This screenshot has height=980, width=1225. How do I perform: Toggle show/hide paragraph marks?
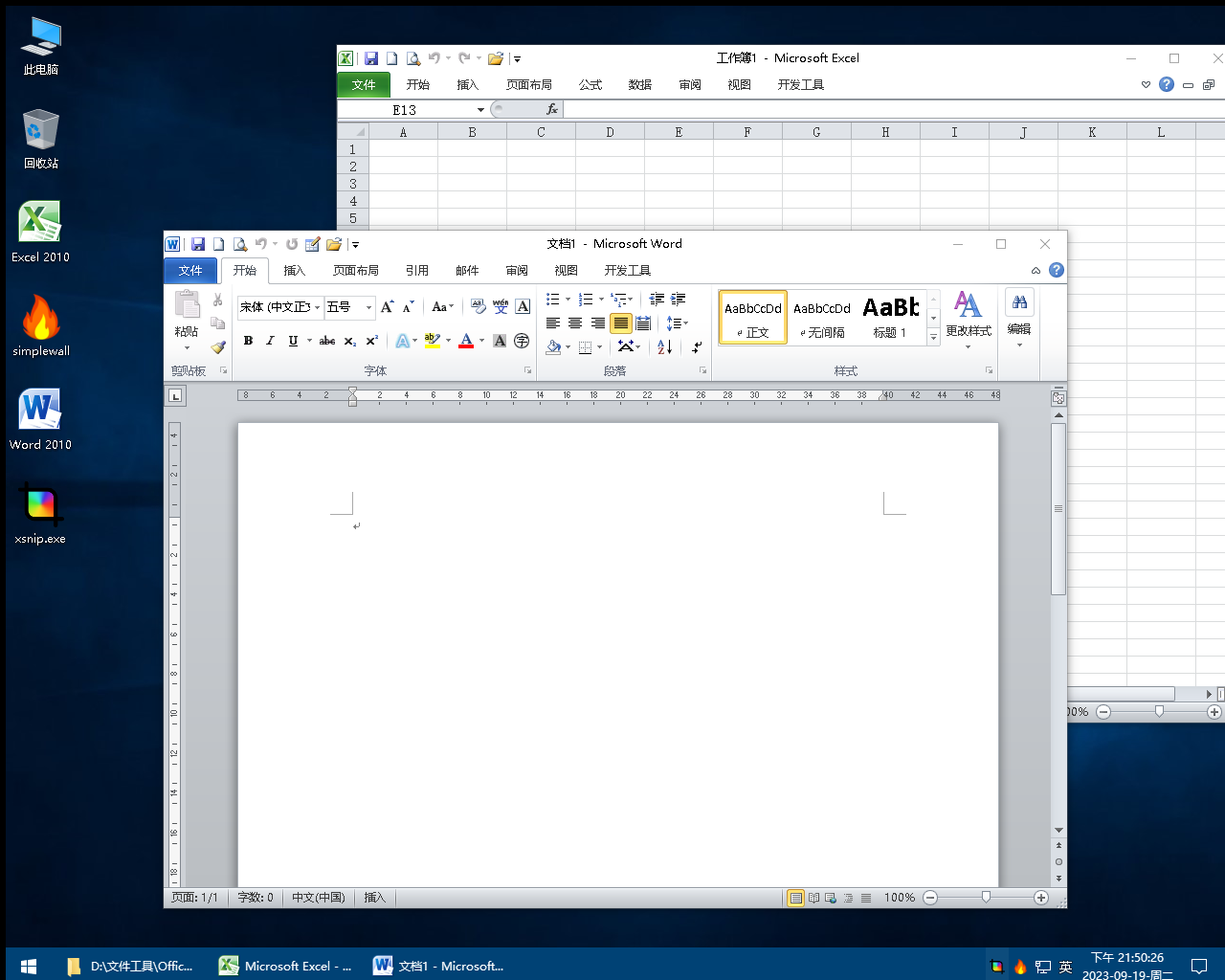(697, 346)
